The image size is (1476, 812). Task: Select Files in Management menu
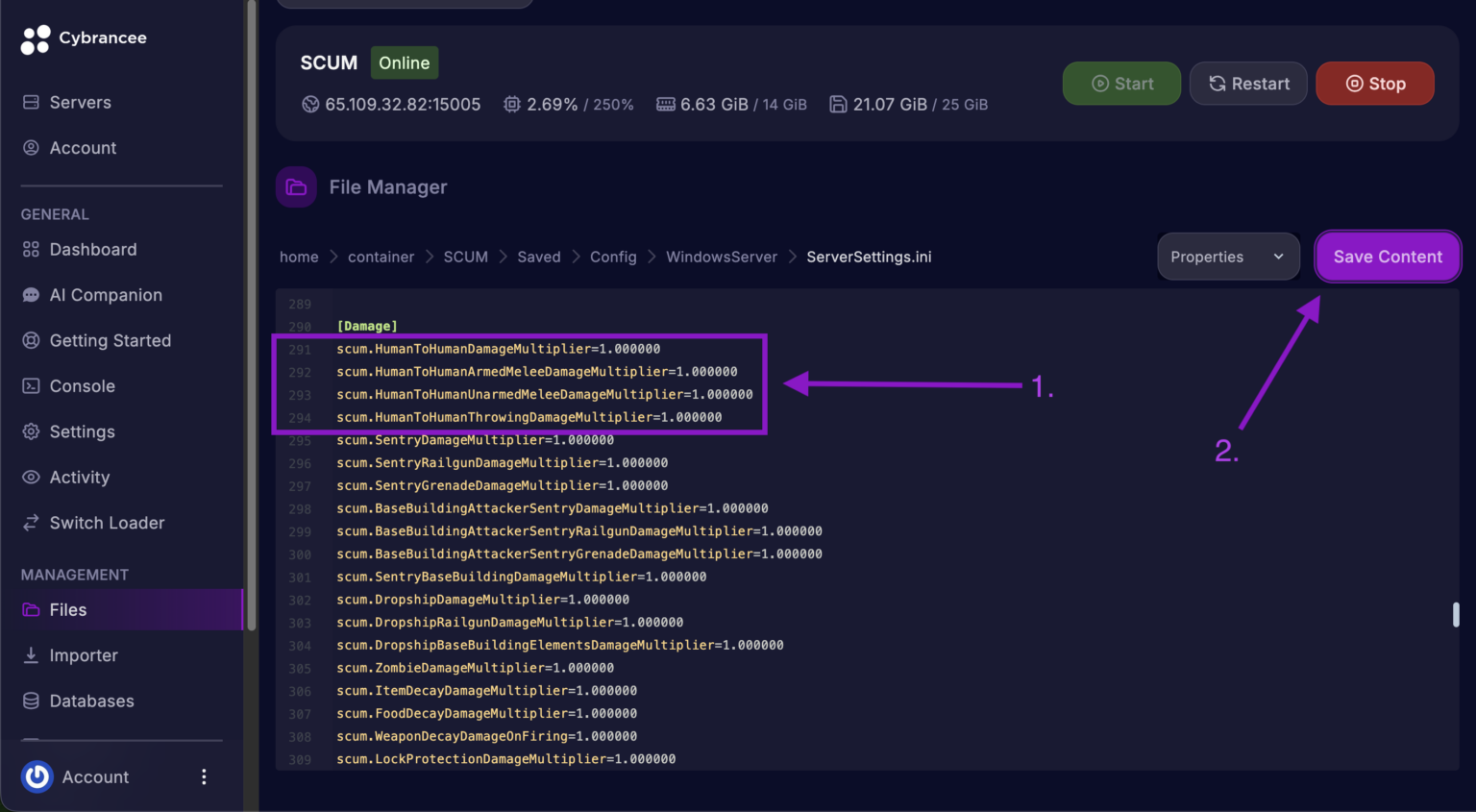(x=68, y=610)
